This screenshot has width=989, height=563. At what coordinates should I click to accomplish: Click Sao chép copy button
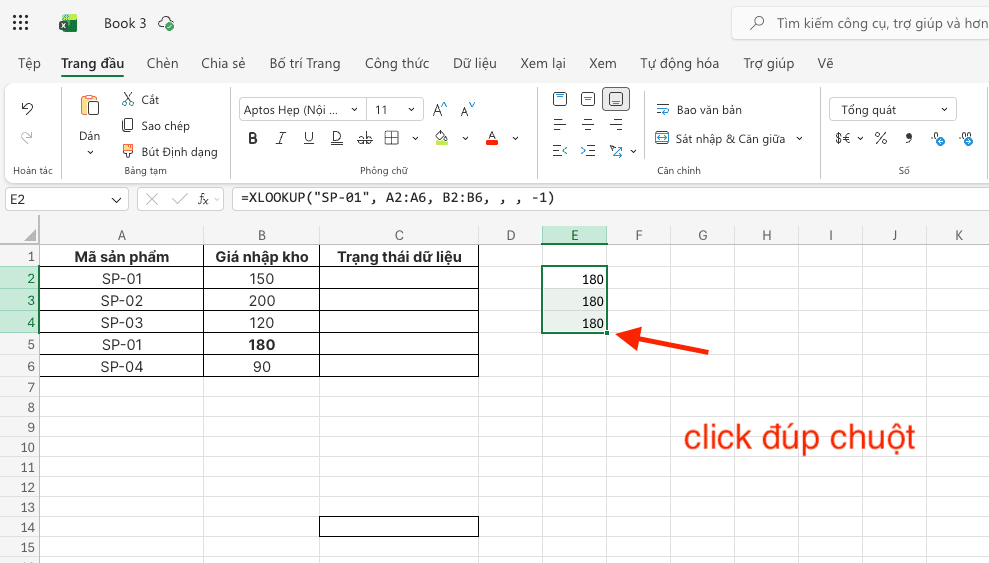155,125
